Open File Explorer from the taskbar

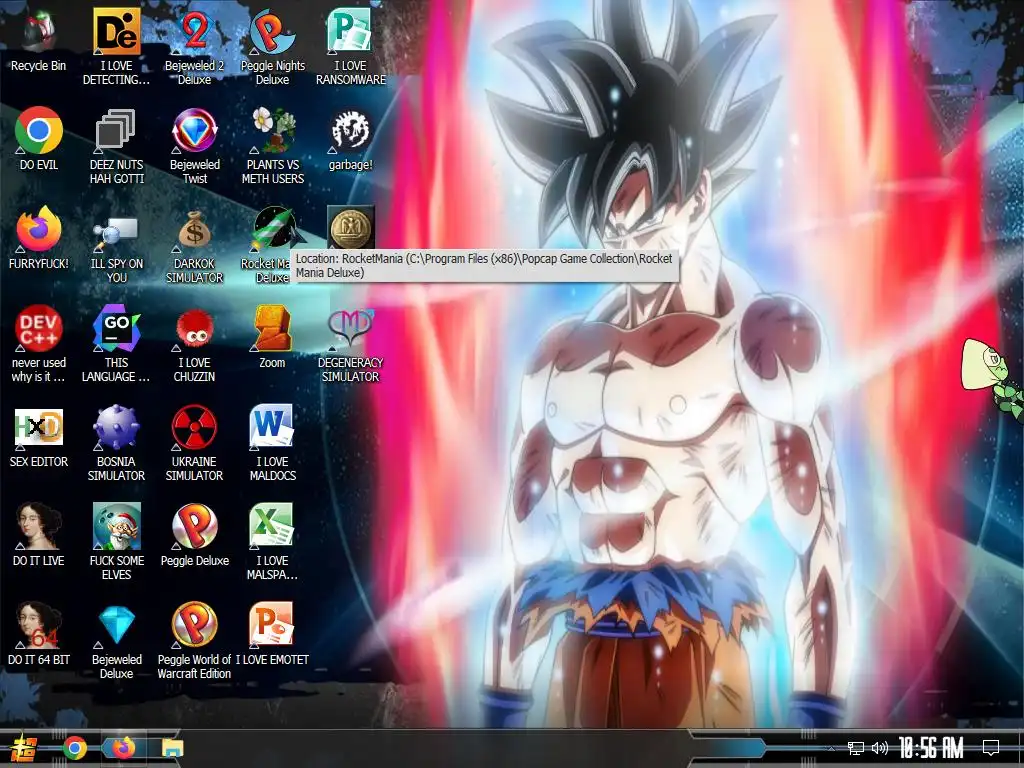tap(172, 748)
